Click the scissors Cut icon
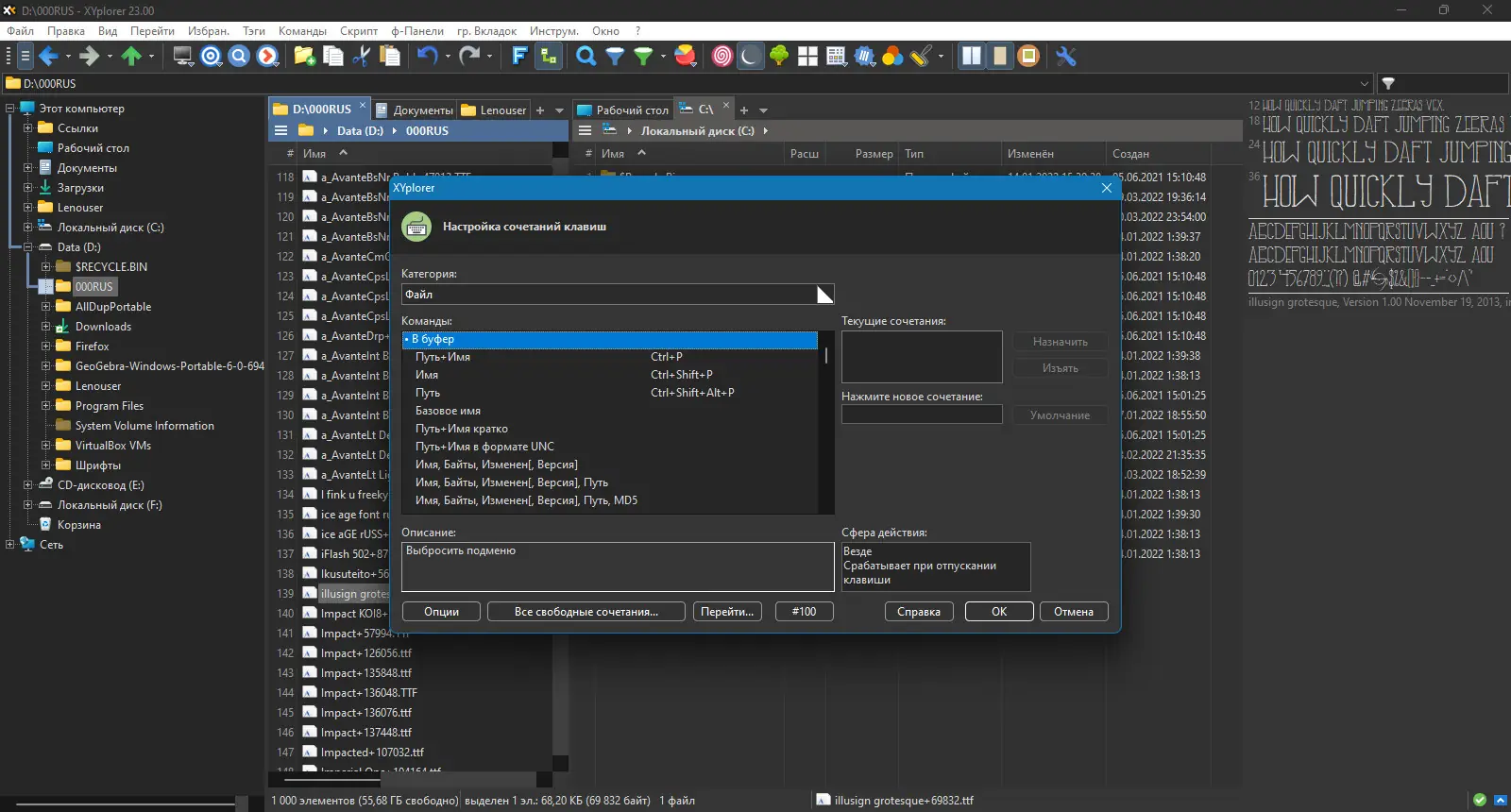This screenshot has width=1511, height=812. click(361, 57)
